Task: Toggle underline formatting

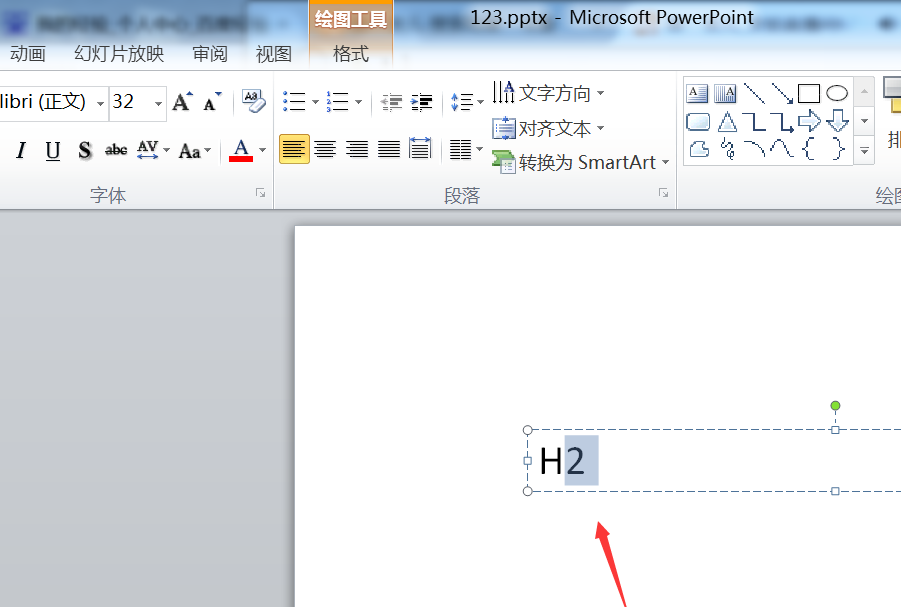Action: pos(52,149)
